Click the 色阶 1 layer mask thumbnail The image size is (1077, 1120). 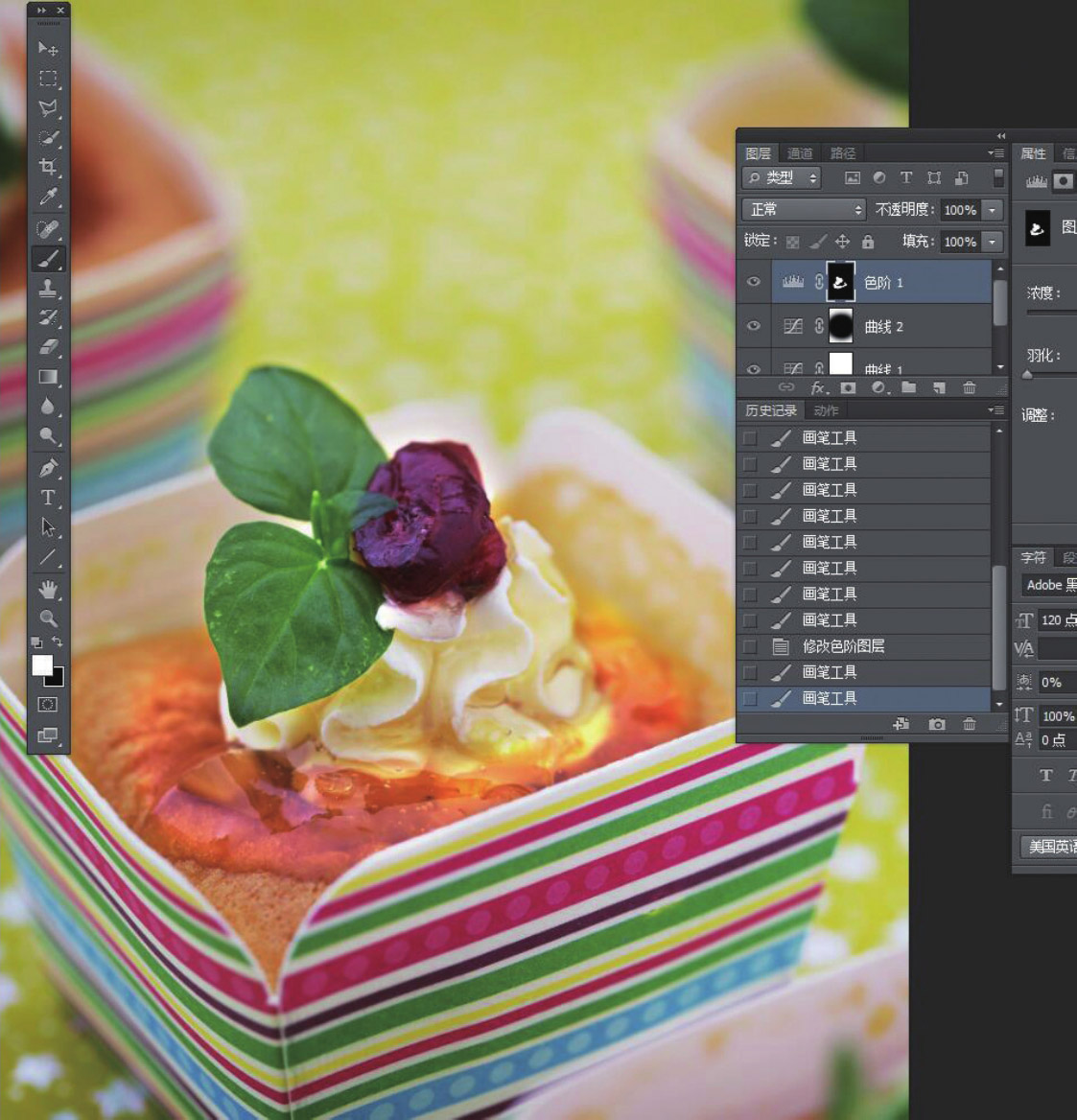pos(840,282)
